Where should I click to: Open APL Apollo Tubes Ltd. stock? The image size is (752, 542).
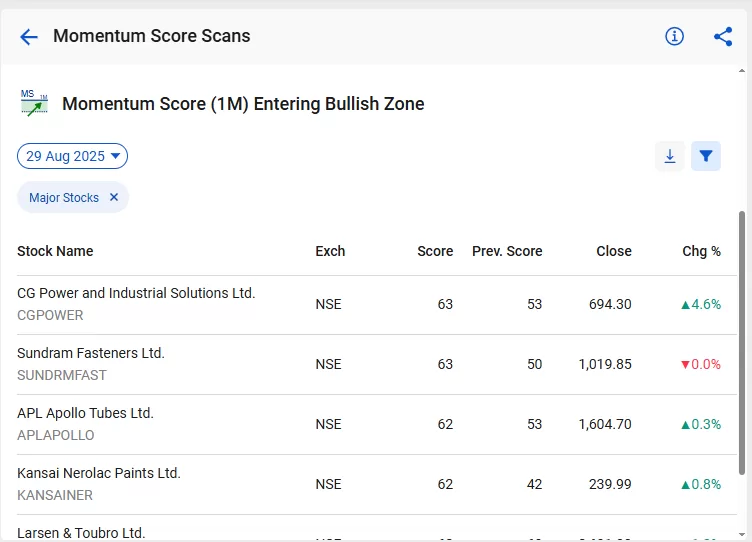[x=85, y=413]
